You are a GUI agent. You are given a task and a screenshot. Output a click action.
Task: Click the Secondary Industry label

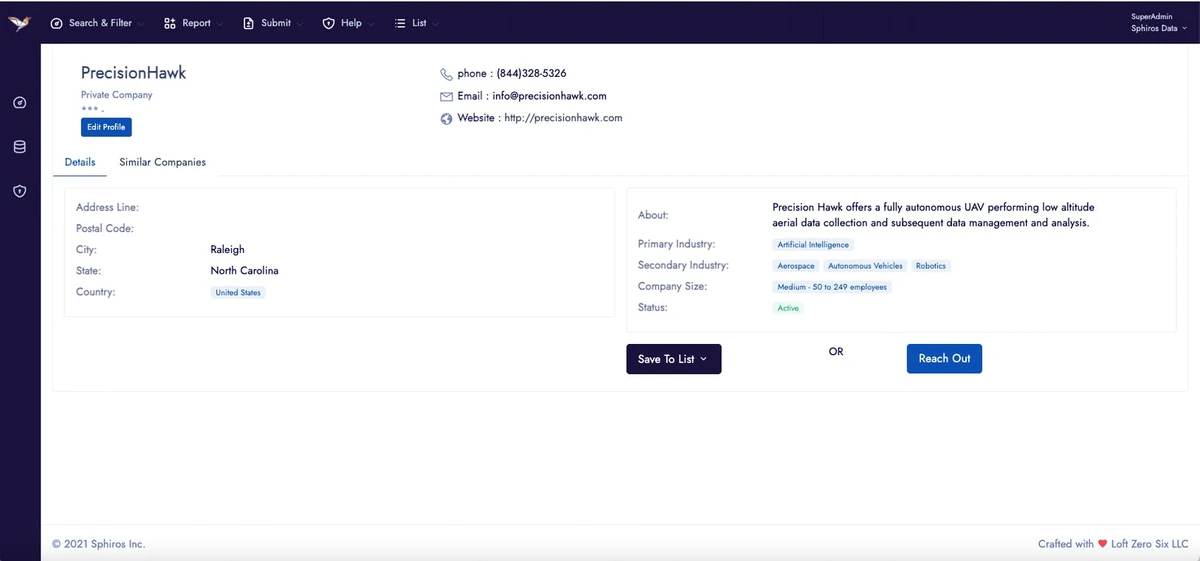click(x=683, y=265)
